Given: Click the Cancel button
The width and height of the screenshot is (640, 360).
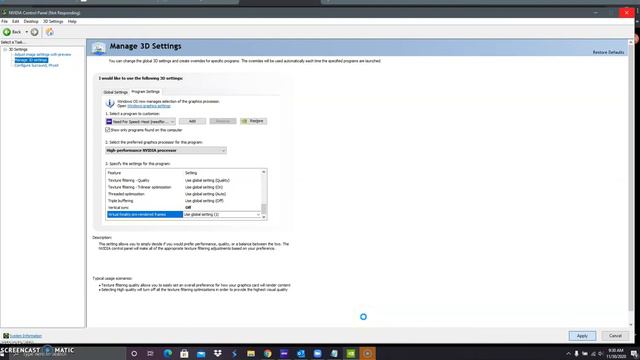Looking at the screenshot, I should [x=615, y=336].
